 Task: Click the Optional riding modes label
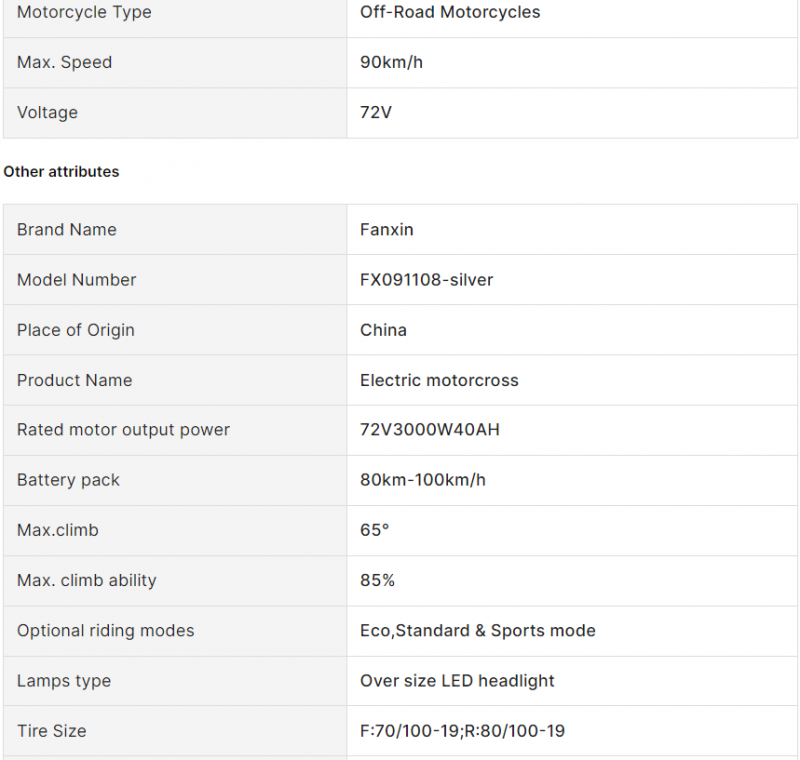coord(106,631)
